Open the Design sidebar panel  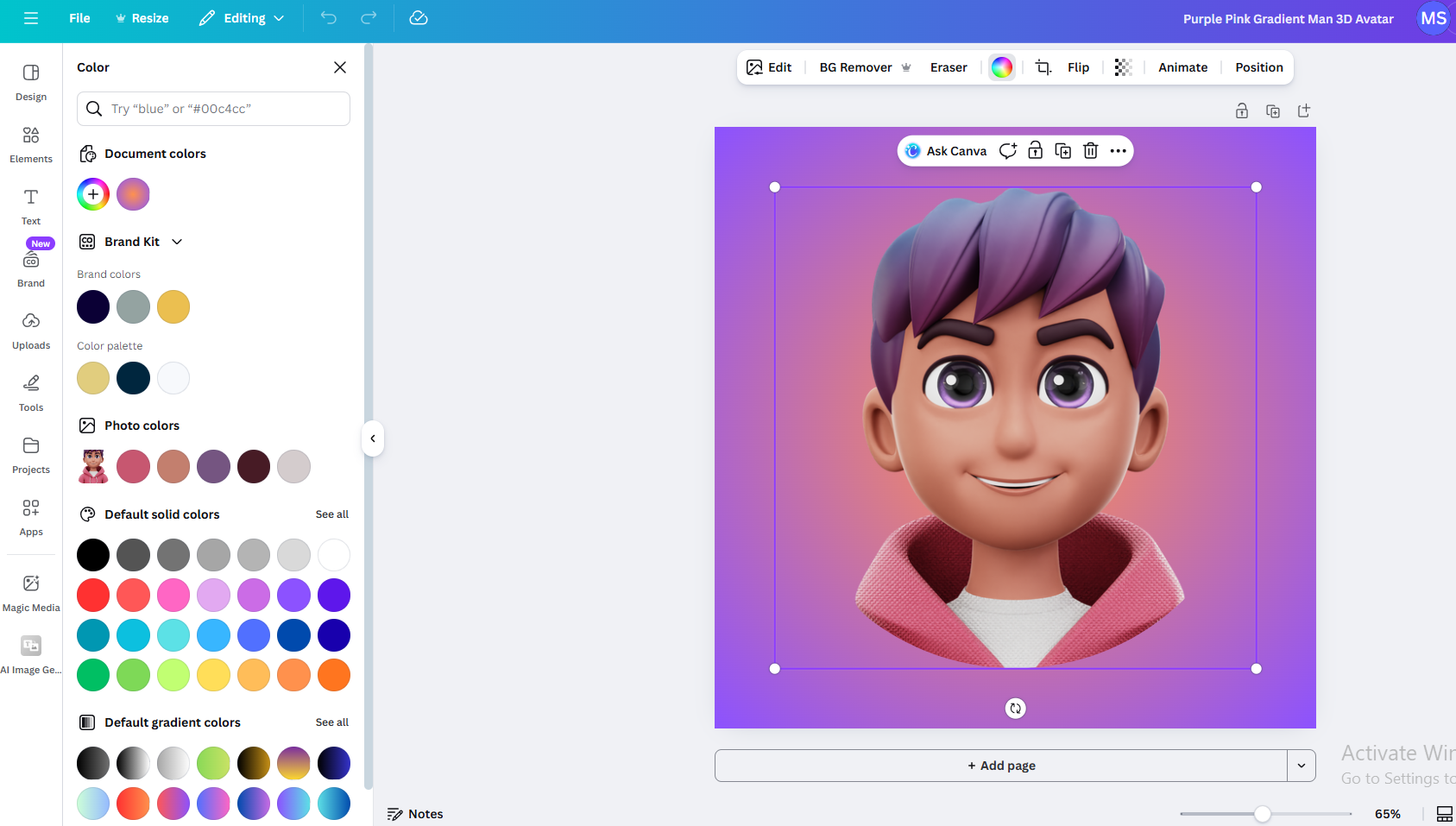coord(31,82)
